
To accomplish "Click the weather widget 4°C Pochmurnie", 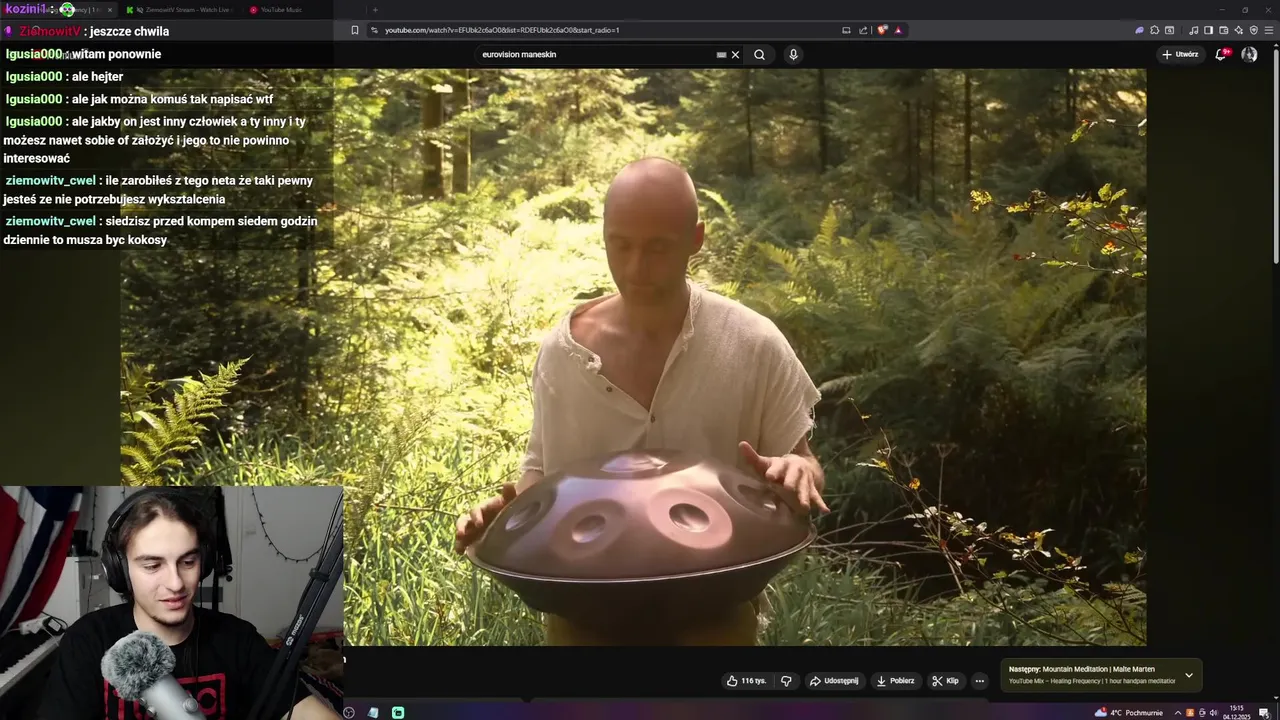I will point(1128,713).
